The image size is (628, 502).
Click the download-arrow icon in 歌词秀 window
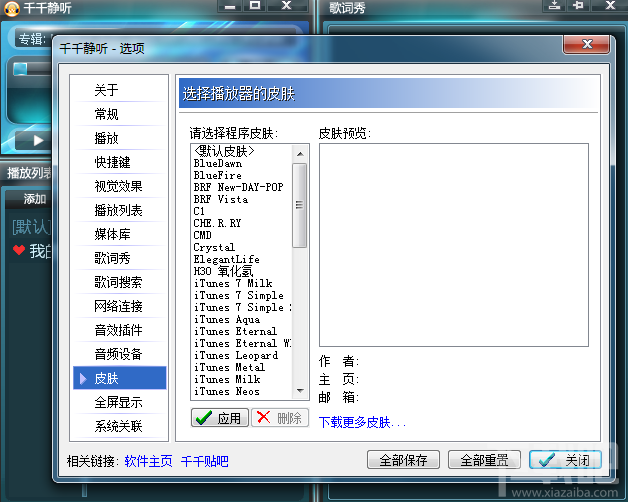click(554, 6)
